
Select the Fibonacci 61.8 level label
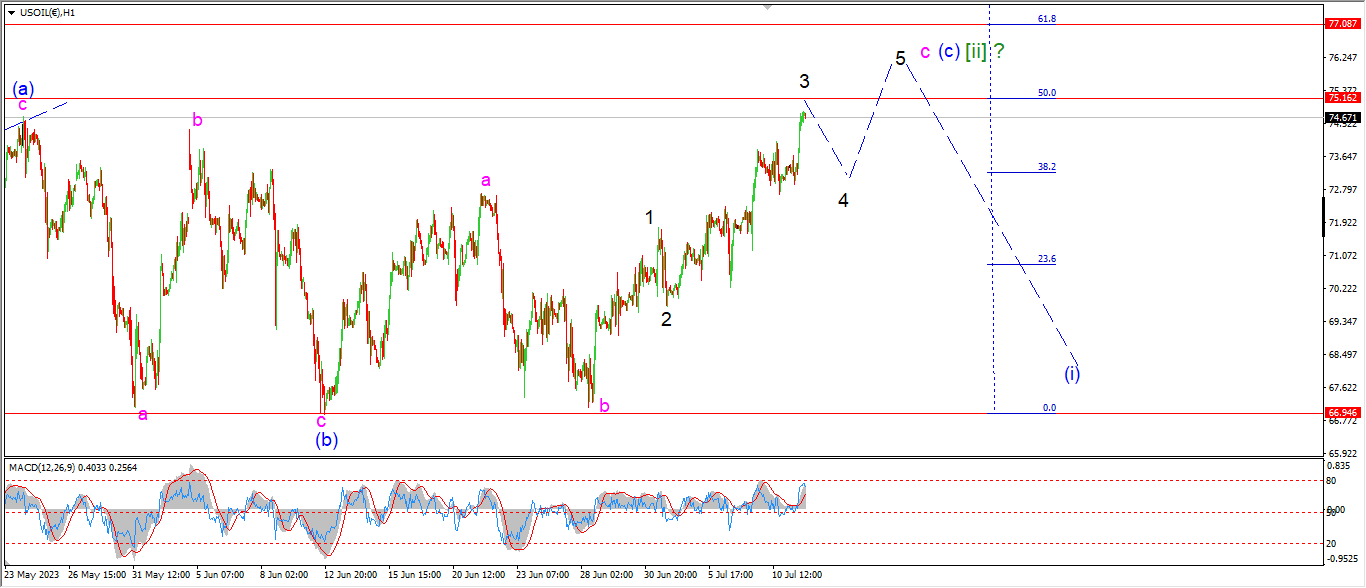(1047, 18)
